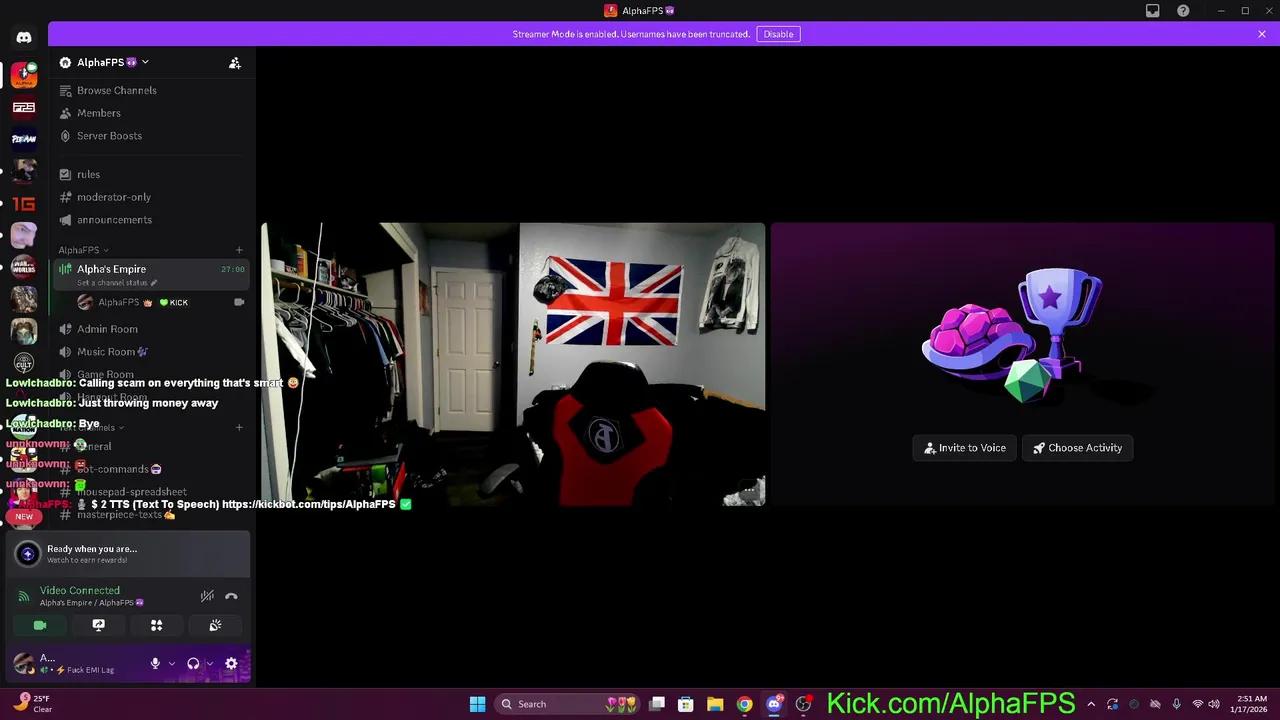Screen dimensions: 1280x720
Task: Click the Invite to Voice button
Action: tap(964, 447)
